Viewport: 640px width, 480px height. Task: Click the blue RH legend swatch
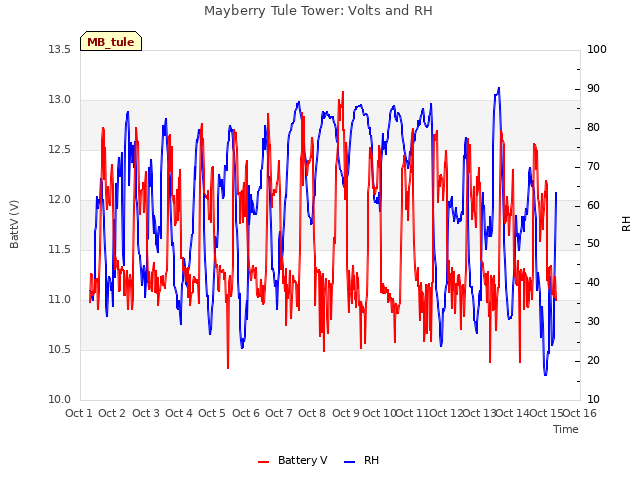(350, 462)
